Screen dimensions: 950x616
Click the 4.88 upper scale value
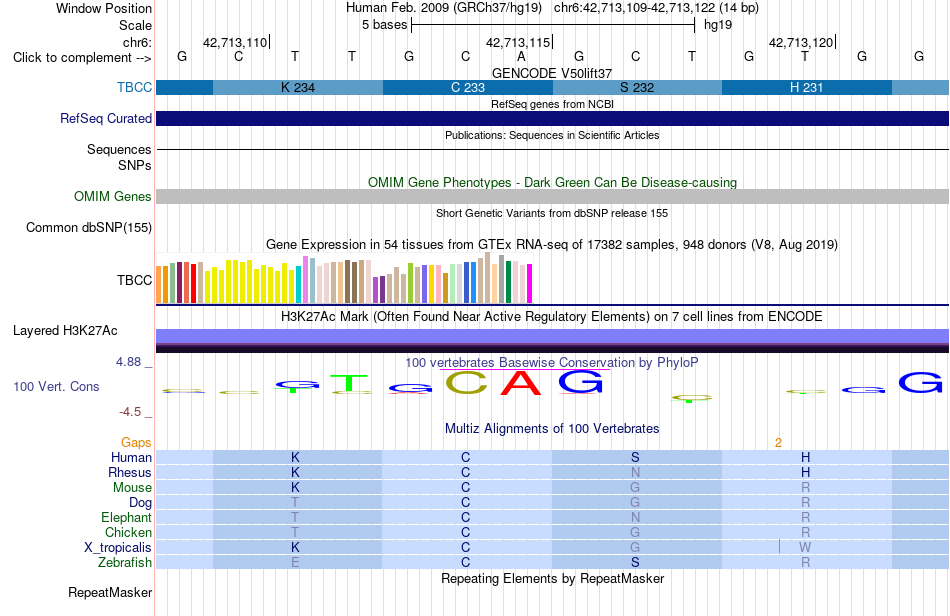coord(128,362)
